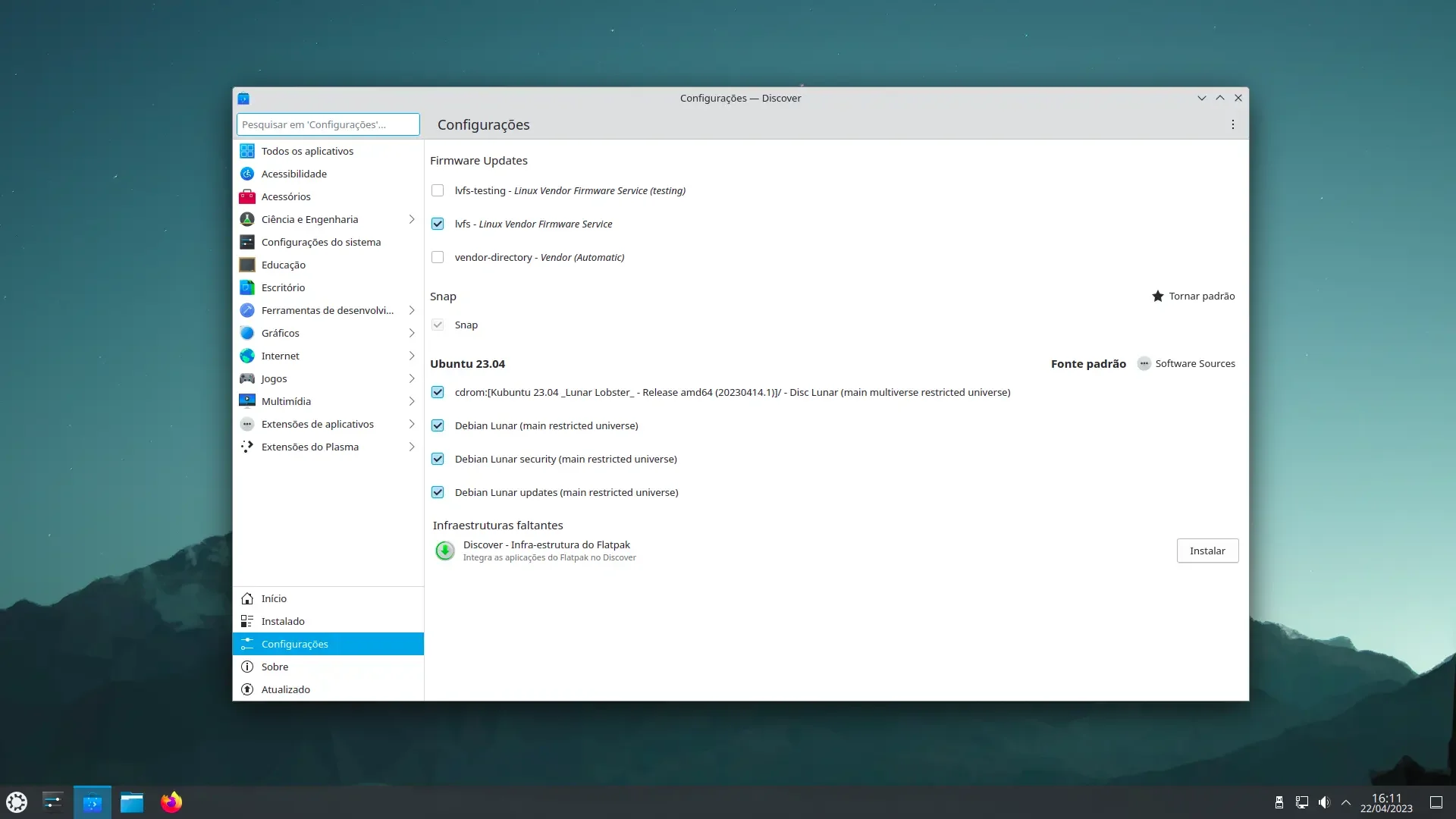
Task: Expand the Gráficos category arrow
Action: point(412,333)
